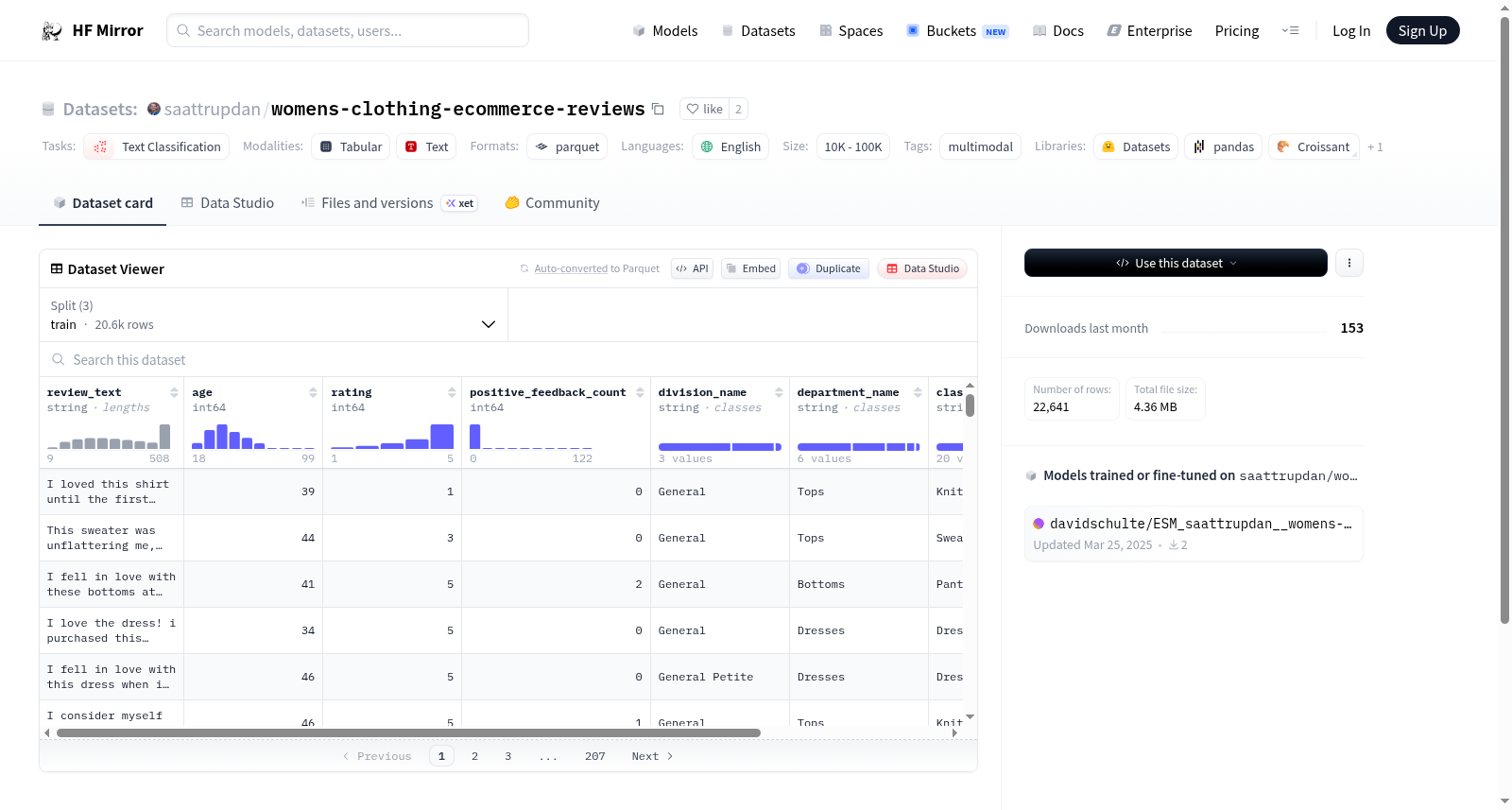Image resolution: width=1512 pixels, height=810 pixels.
Task: Click the Duplicate button
Action: coord(829,268)
